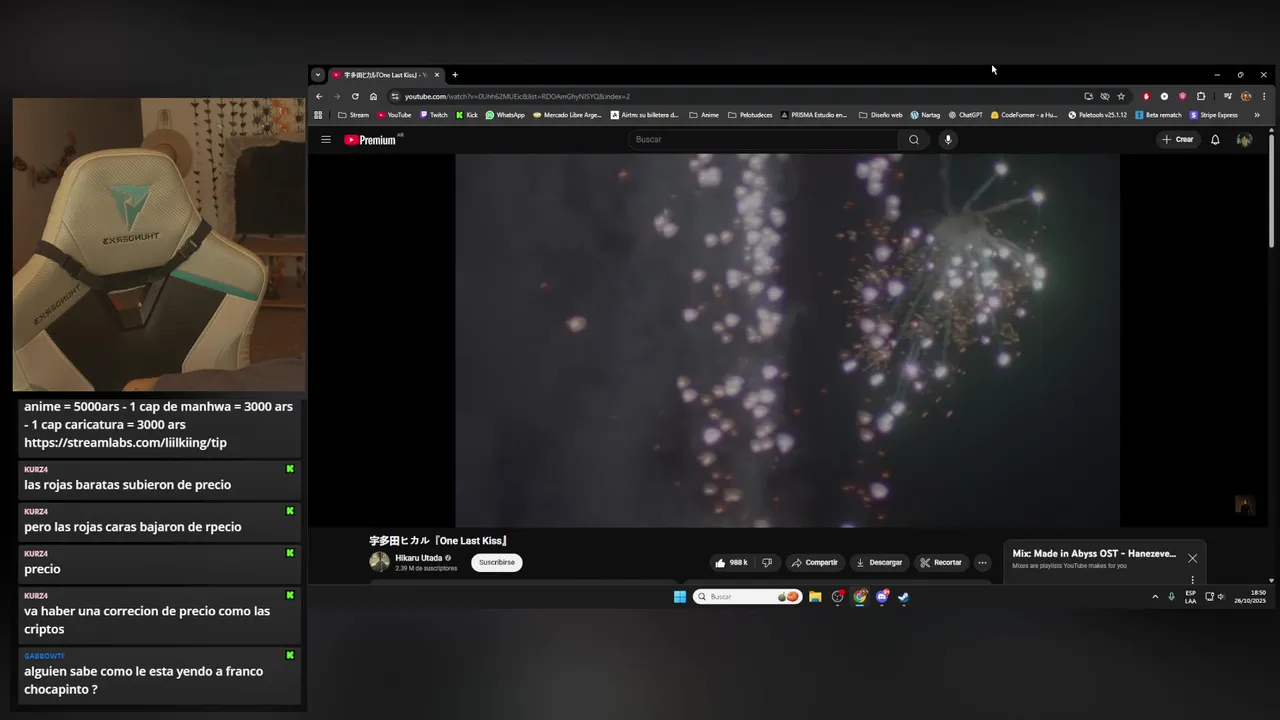Image resolution: width=1280 pixels, height=720 pixels.
Task: Open the Chrome extensions puzzle icon
Action: click(x=1201, y=96)
